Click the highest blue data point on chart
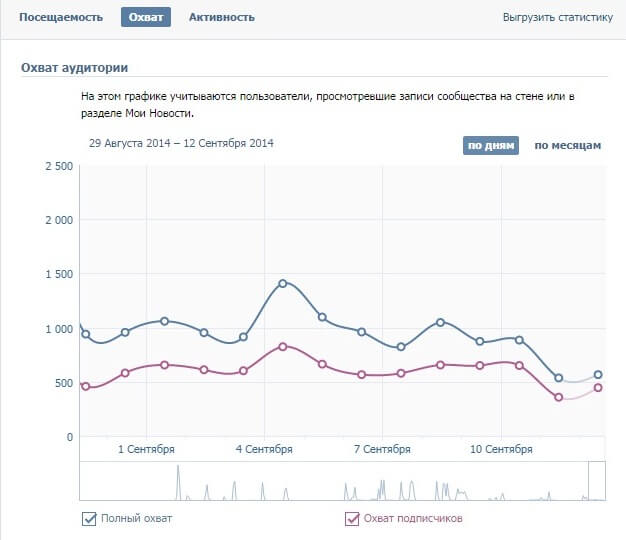This screenshot has width=626, height=540. 283,283
